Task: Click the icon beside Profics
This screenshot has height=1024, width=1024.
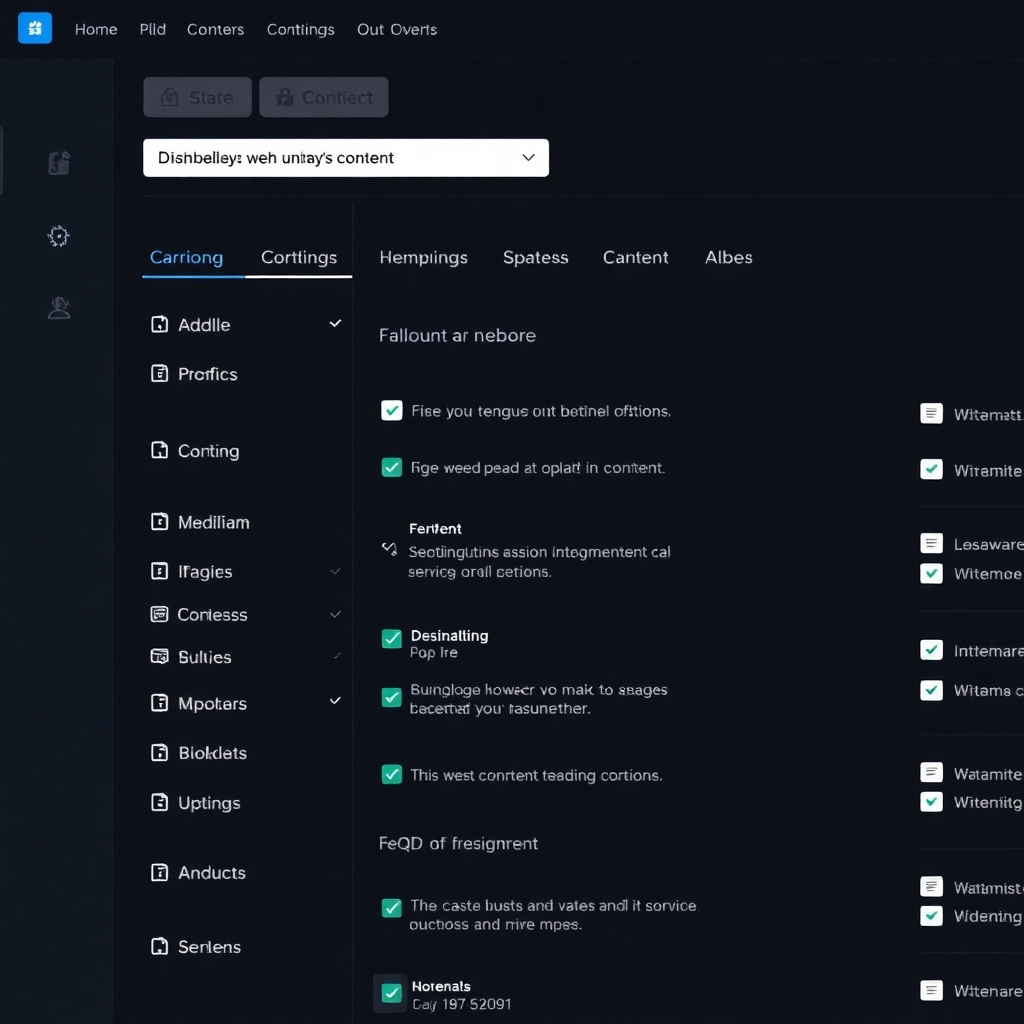Action: coord(160,374)
